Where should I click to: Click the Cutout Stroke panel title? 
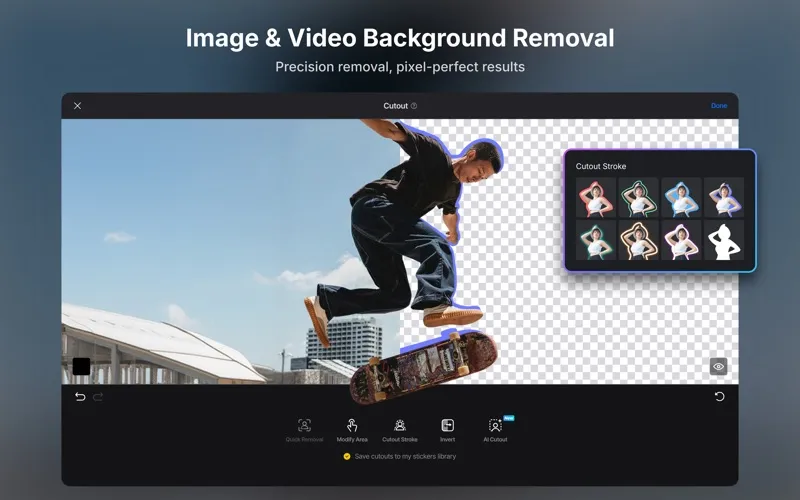coord(601,166)
